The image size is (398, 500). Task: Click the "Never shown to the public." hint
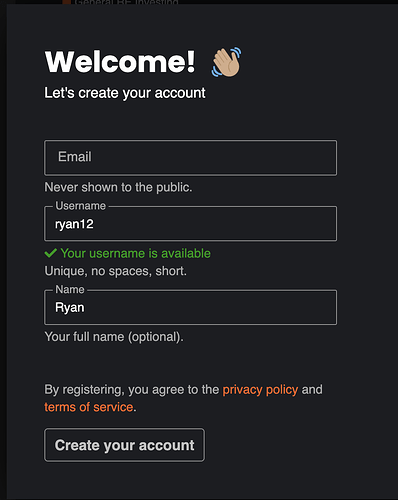coord(118,187)
